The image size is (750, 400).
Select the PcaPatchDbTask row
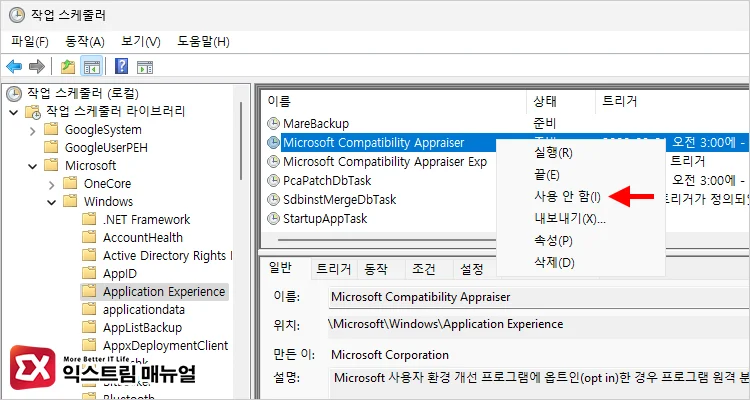[327, 180]
